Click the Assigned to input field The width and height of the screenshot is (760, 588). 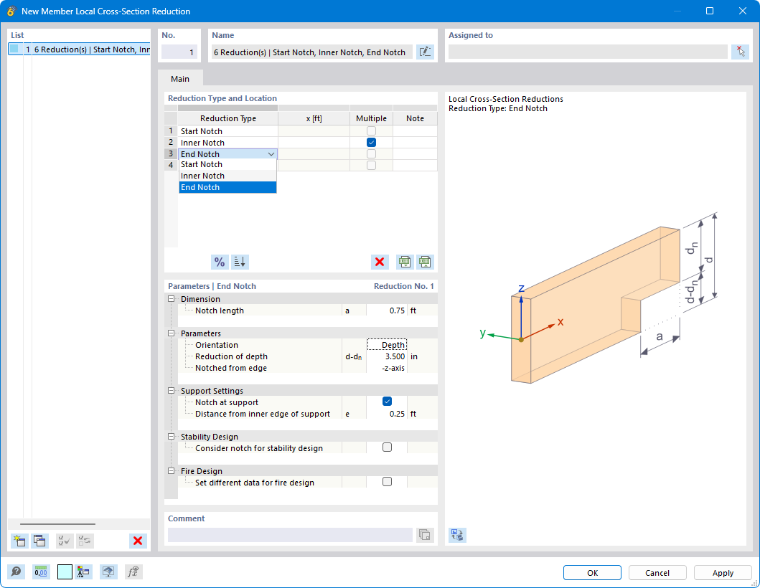coord(588,52)
